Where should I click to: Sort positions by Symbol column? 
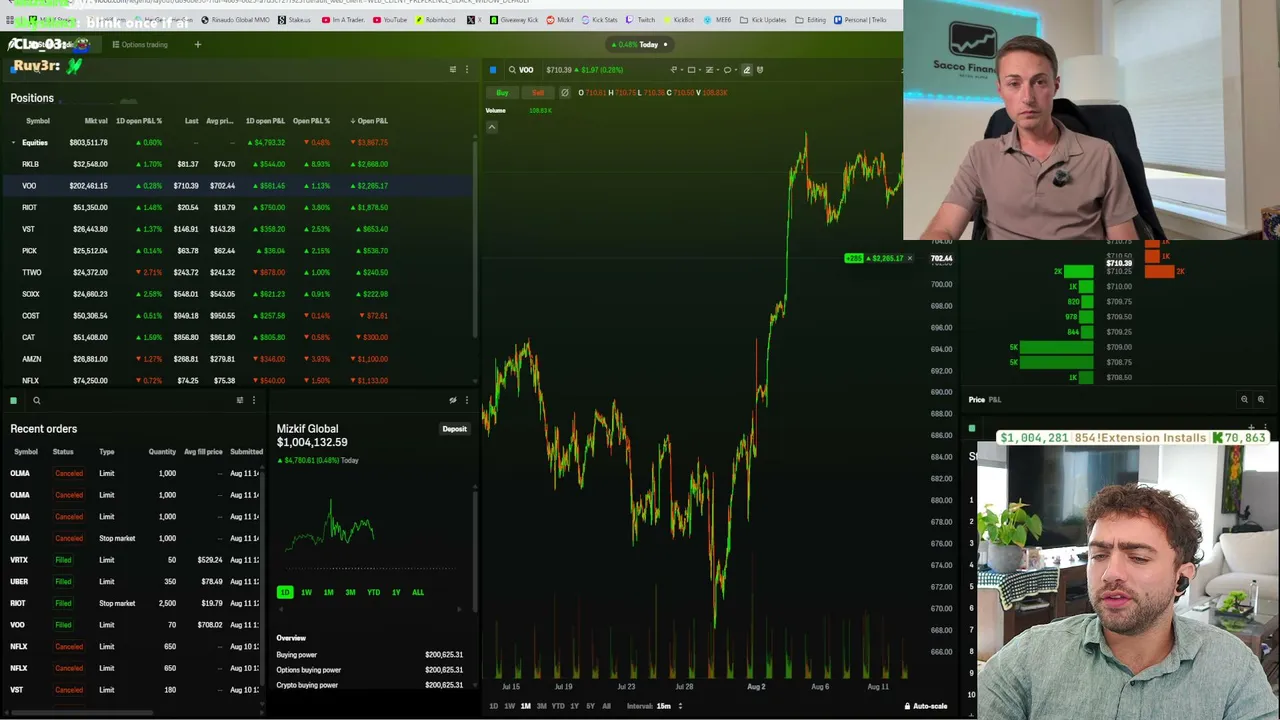38,121
